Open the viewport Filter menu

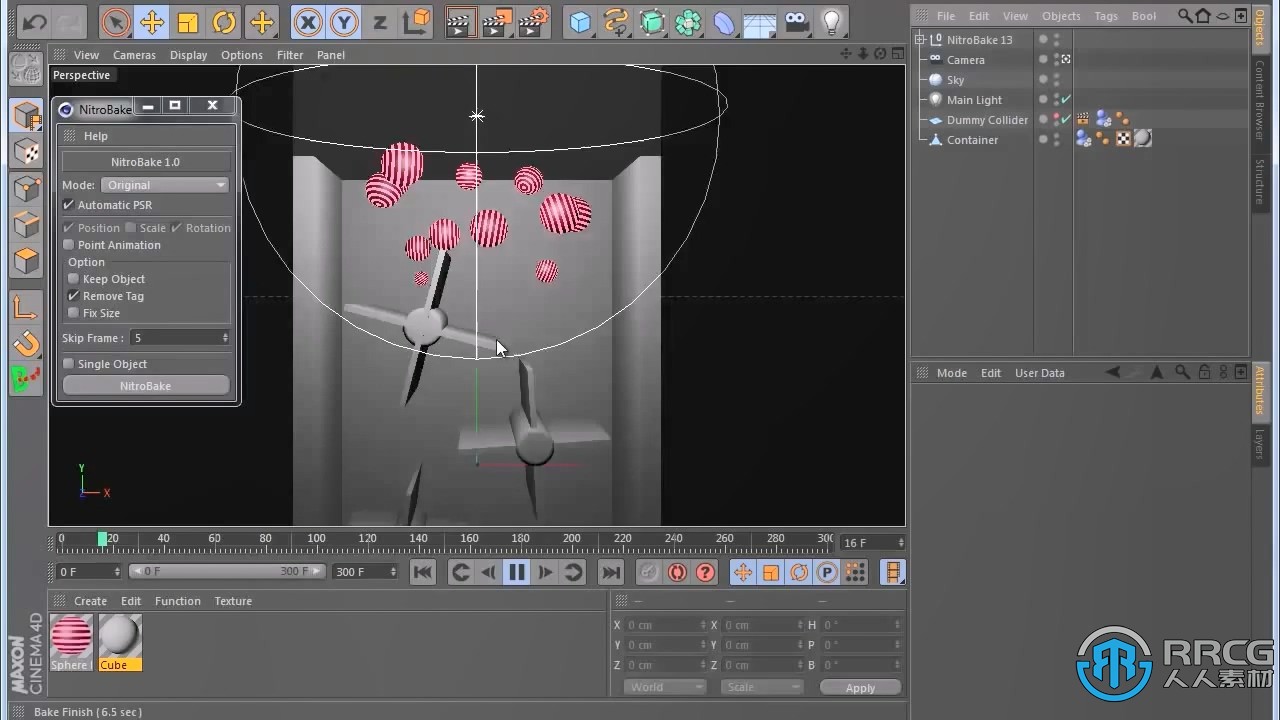(x=290, y=55)
